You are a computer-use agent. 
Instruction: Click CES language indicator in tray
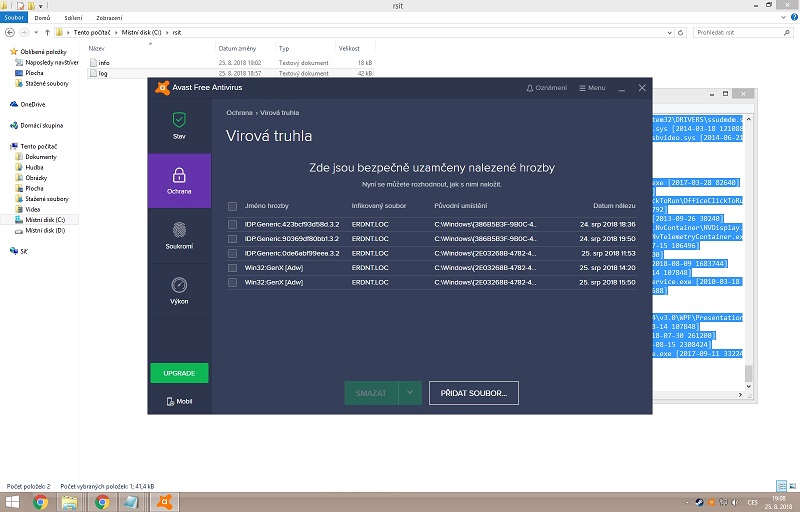coord(753,503)
